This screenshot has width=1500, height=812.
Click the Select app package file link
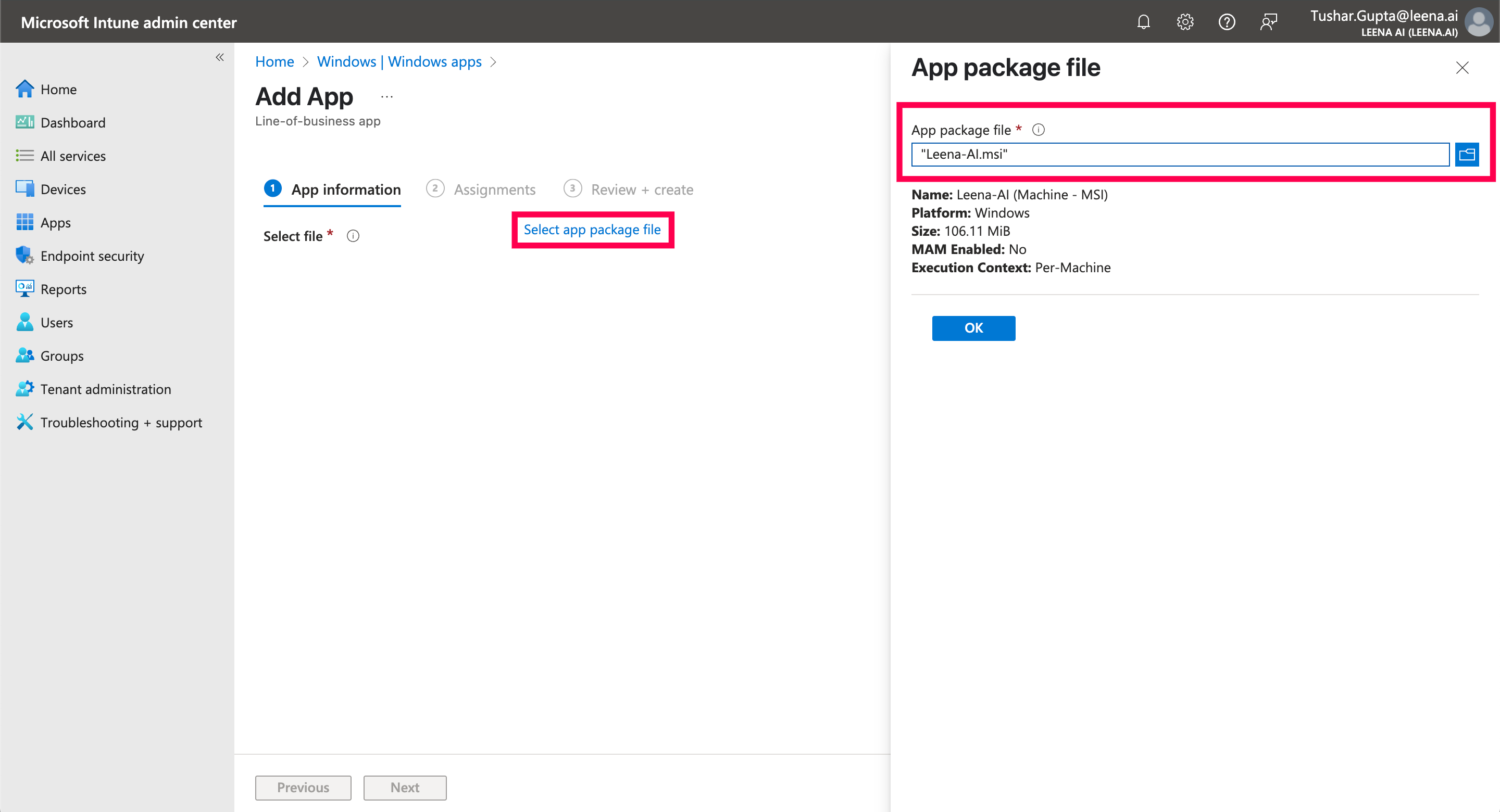point(592,230)
